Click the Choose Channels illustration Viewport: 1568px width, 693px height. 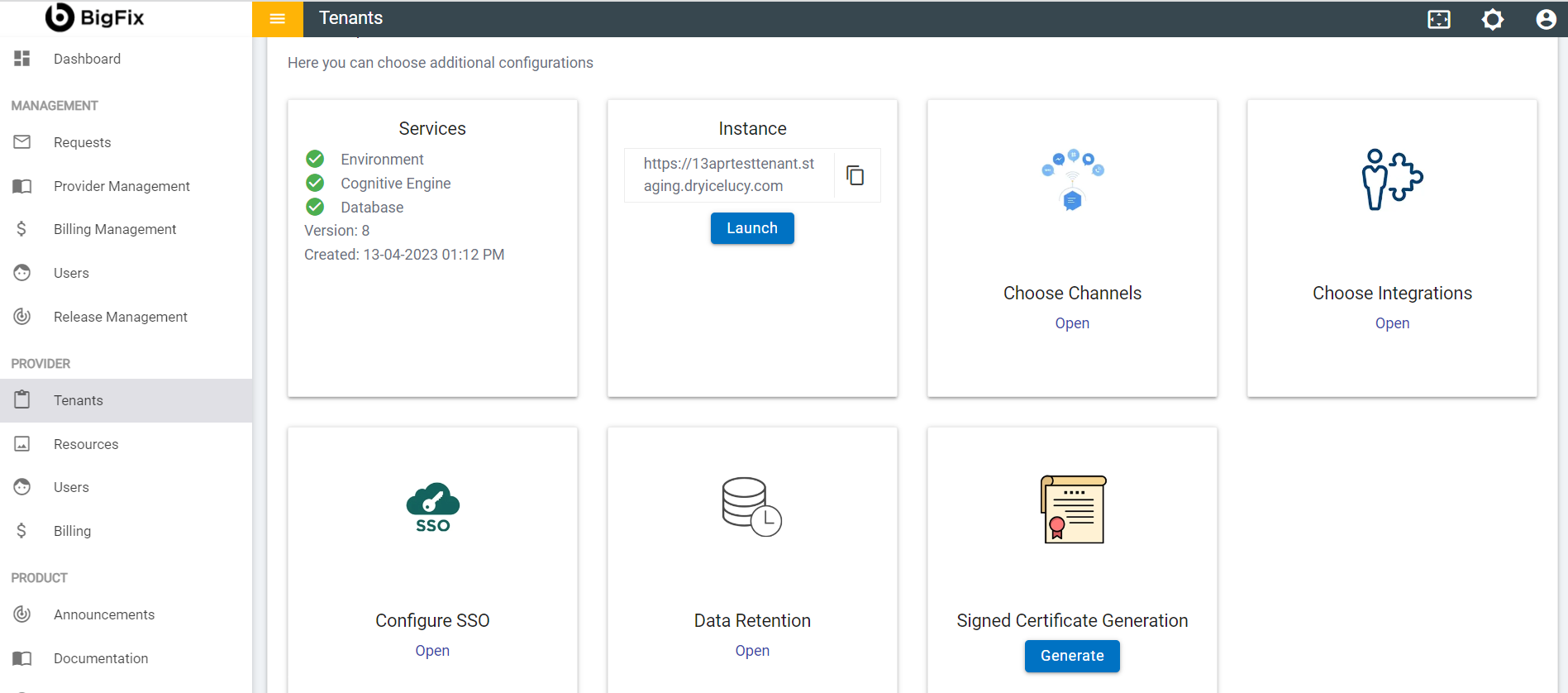tap(1072, 179)
